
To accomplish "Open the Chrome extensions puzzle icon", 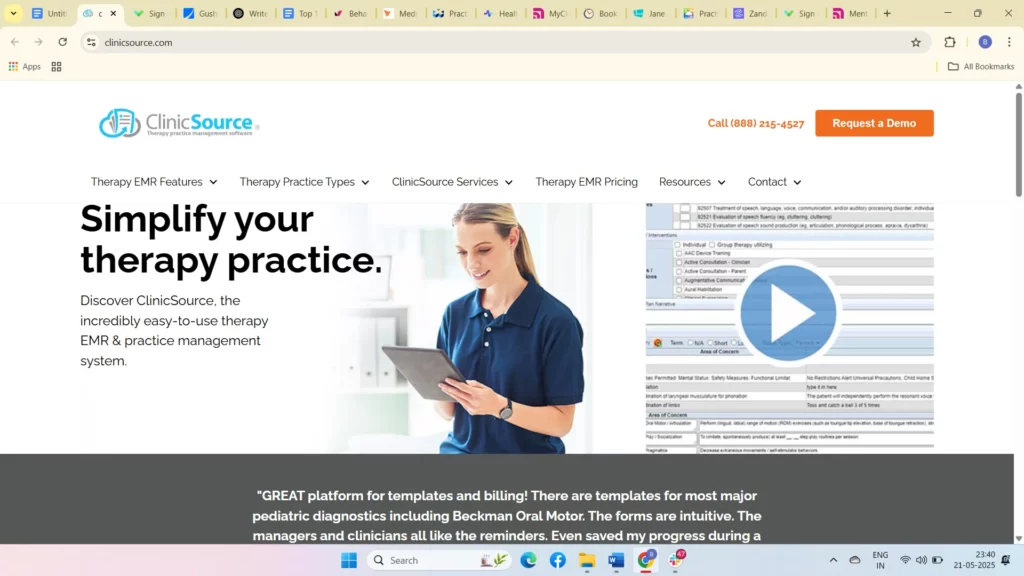I will point(949,42).
